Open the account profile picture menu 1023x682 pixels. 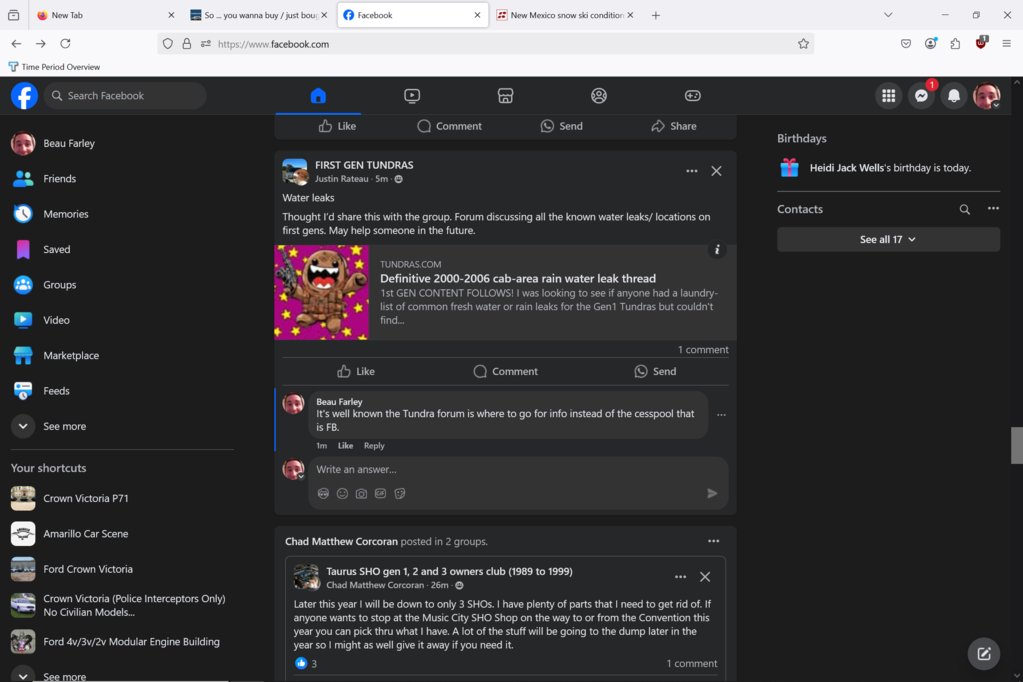986,96
